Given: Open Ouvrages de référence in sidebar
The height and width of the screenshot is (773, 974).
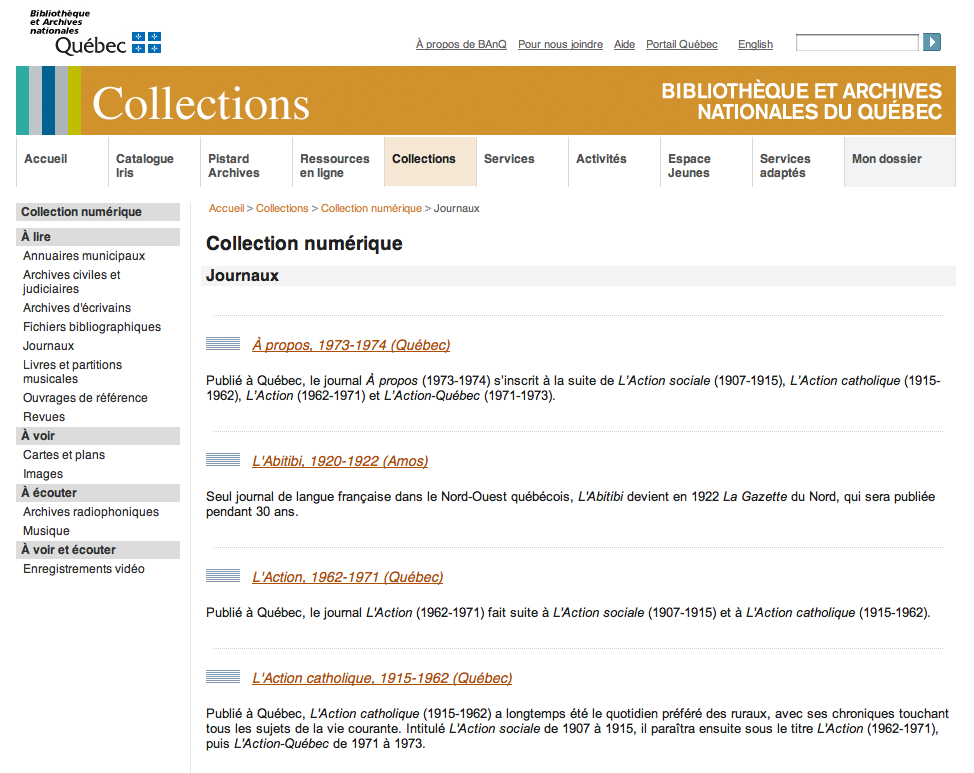Looking at the screenshot, I should 85,398.
